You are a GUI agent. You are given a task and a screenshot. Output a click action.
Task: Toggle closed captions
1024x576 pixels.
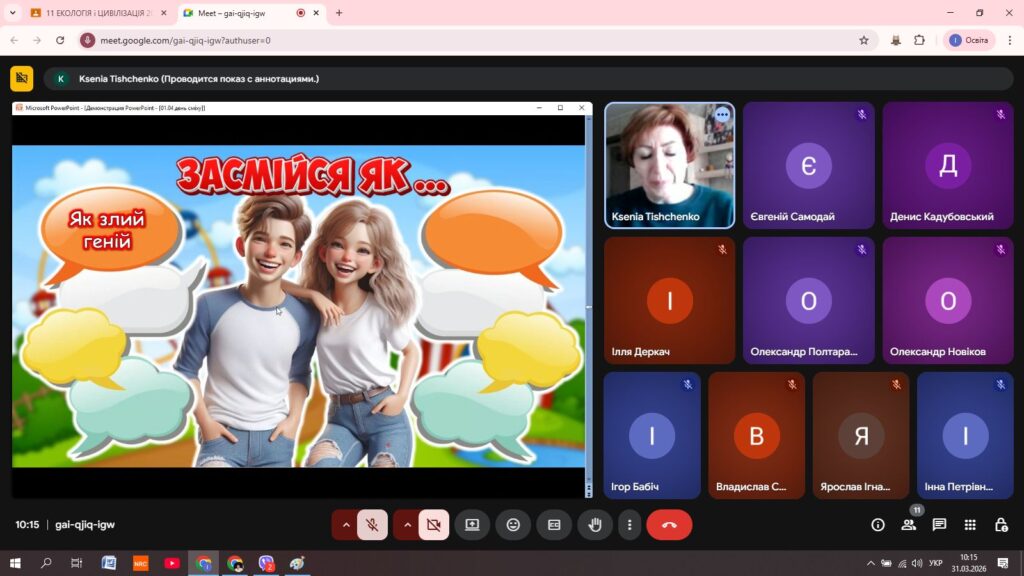[554, 524]
